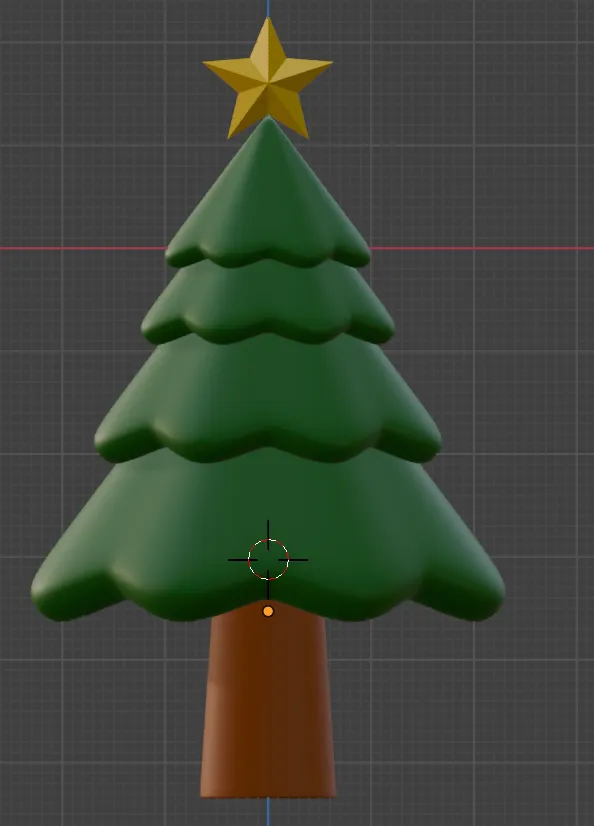This screenshot has height=826, width=594.
Task: Select the second green foliage tier from top
Action: pyautogui.click(x=268, y=303)
